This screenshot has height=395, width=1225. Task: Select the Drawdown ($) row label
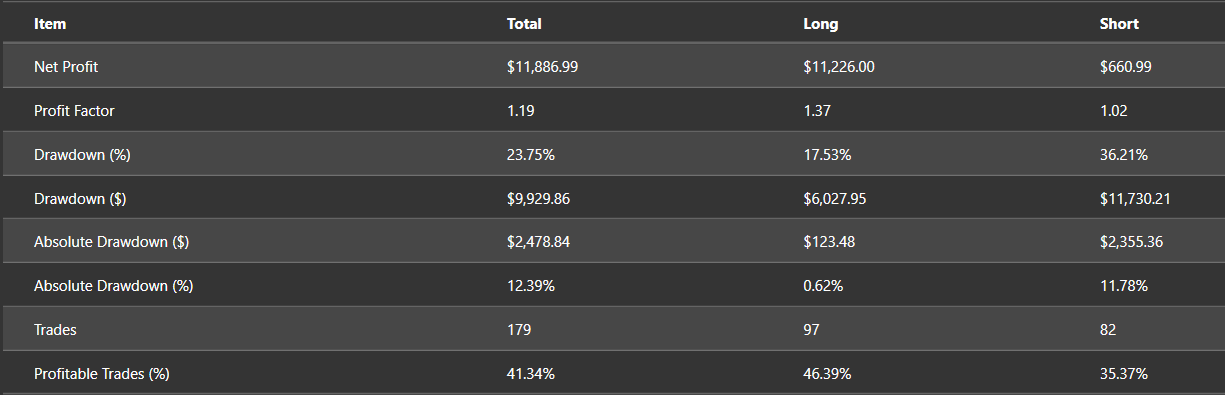tap(80, 199)
